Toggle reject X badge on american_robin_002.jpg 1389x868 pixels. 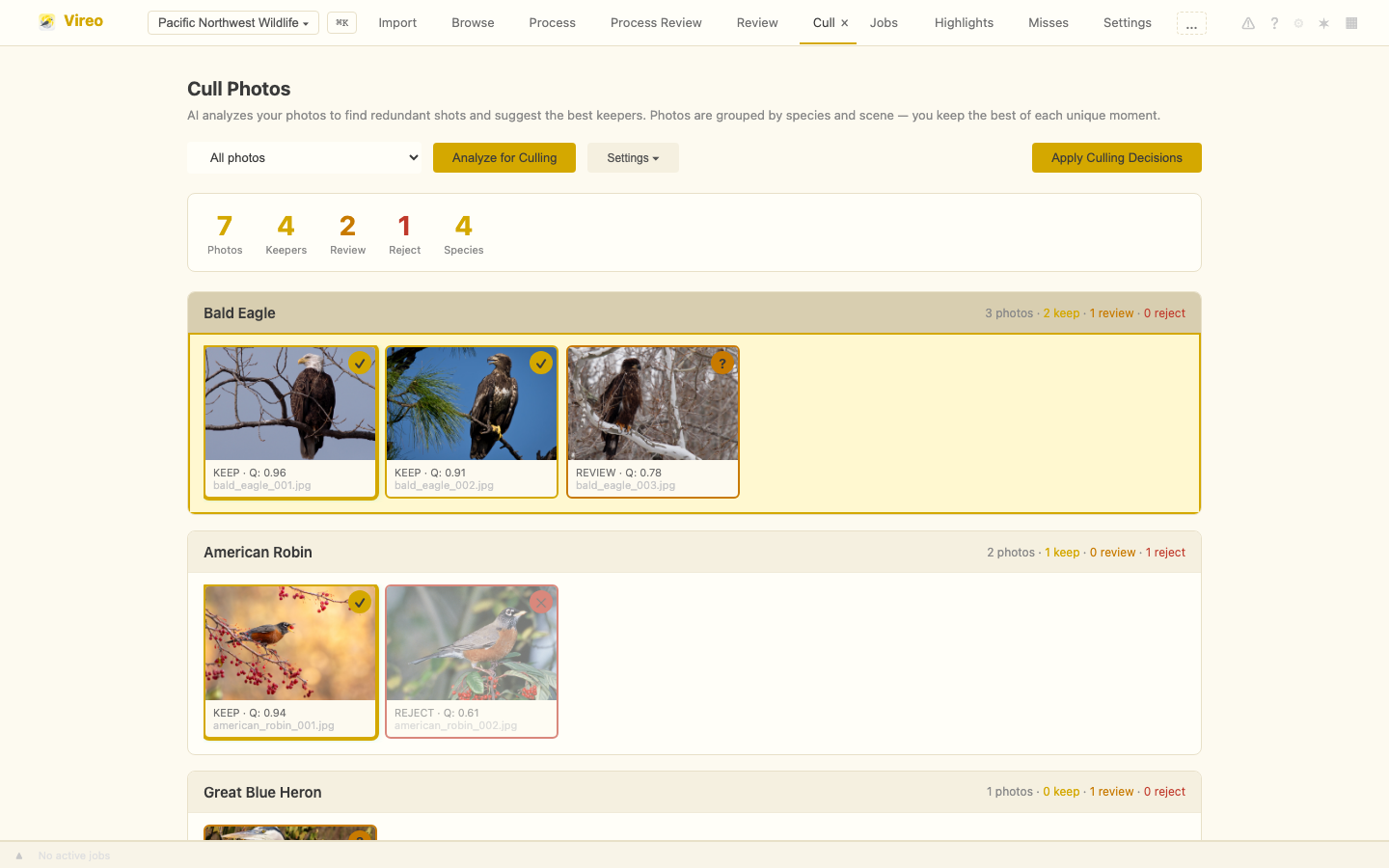541,602
